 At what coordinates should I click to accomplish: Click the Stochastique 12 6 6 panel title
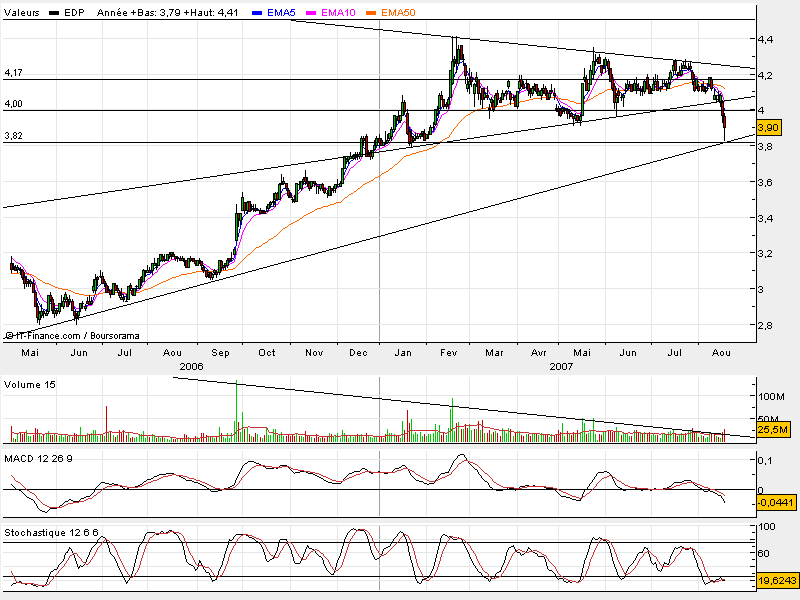pyautogui.click(x=51, y=533)
